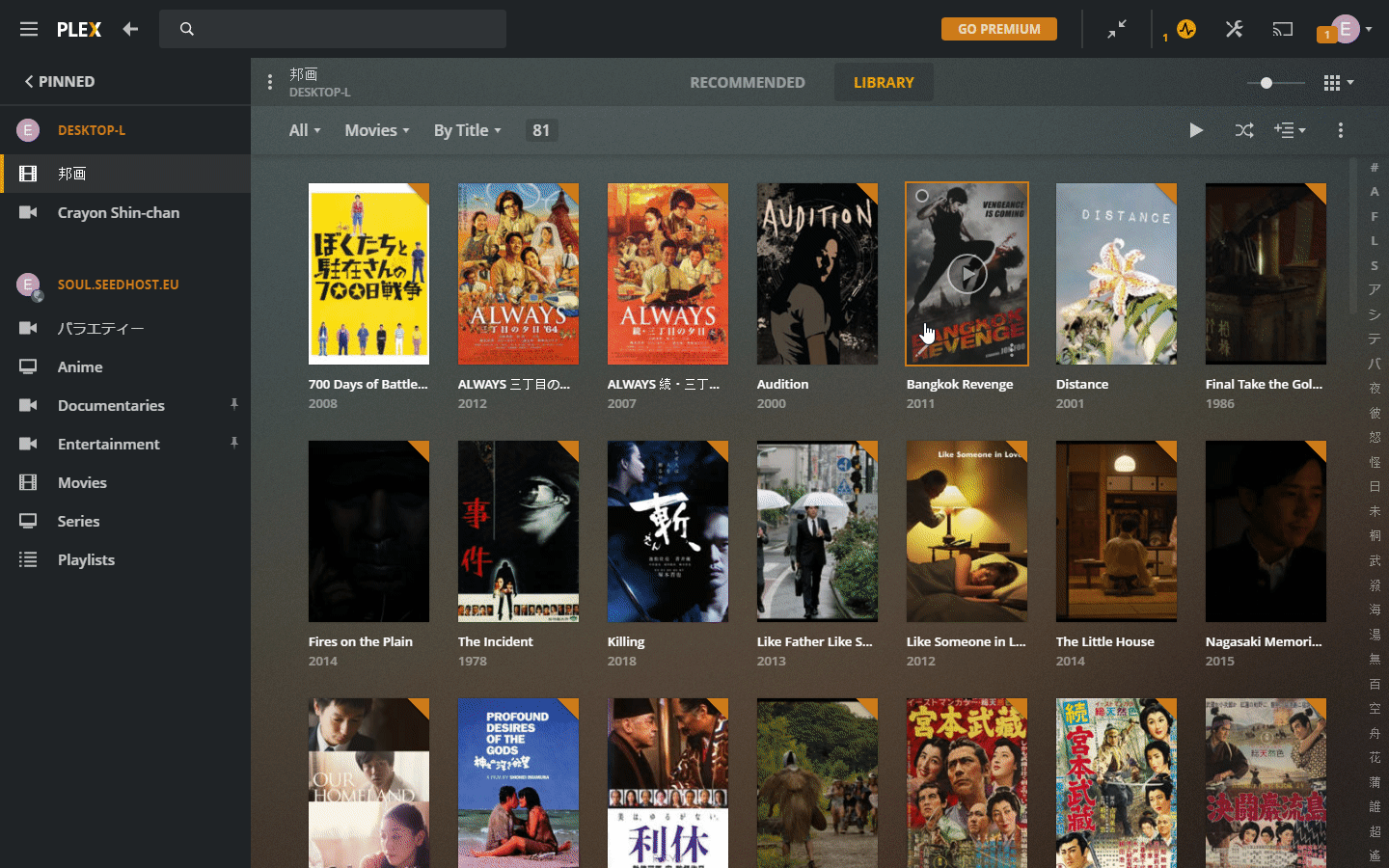
Task: Open The Little House poster
Action: click(1116, 531)
